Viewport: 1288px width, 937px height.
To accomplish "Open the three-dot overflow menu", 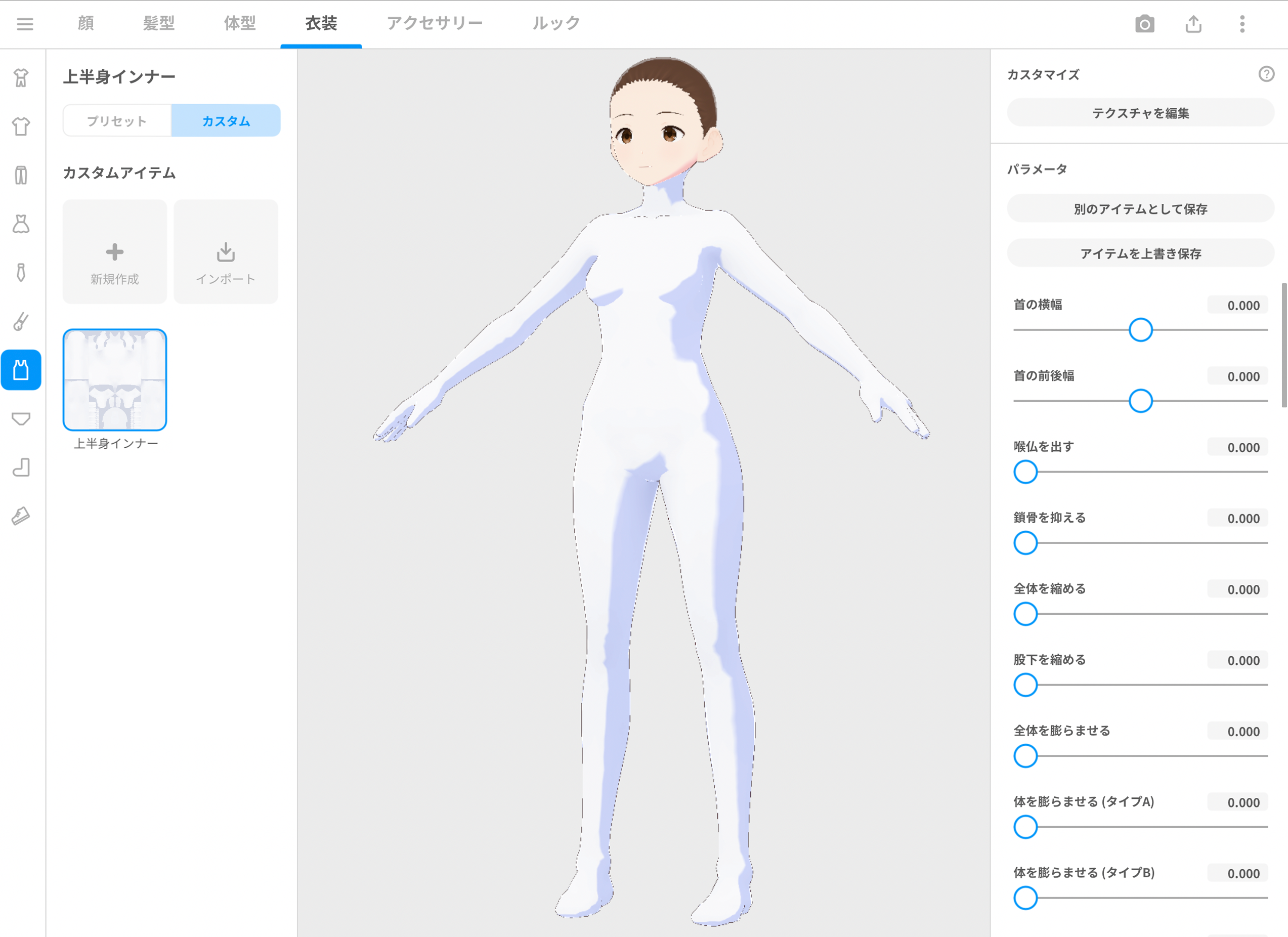I will pyautogui.click(x=1242, y=24).
